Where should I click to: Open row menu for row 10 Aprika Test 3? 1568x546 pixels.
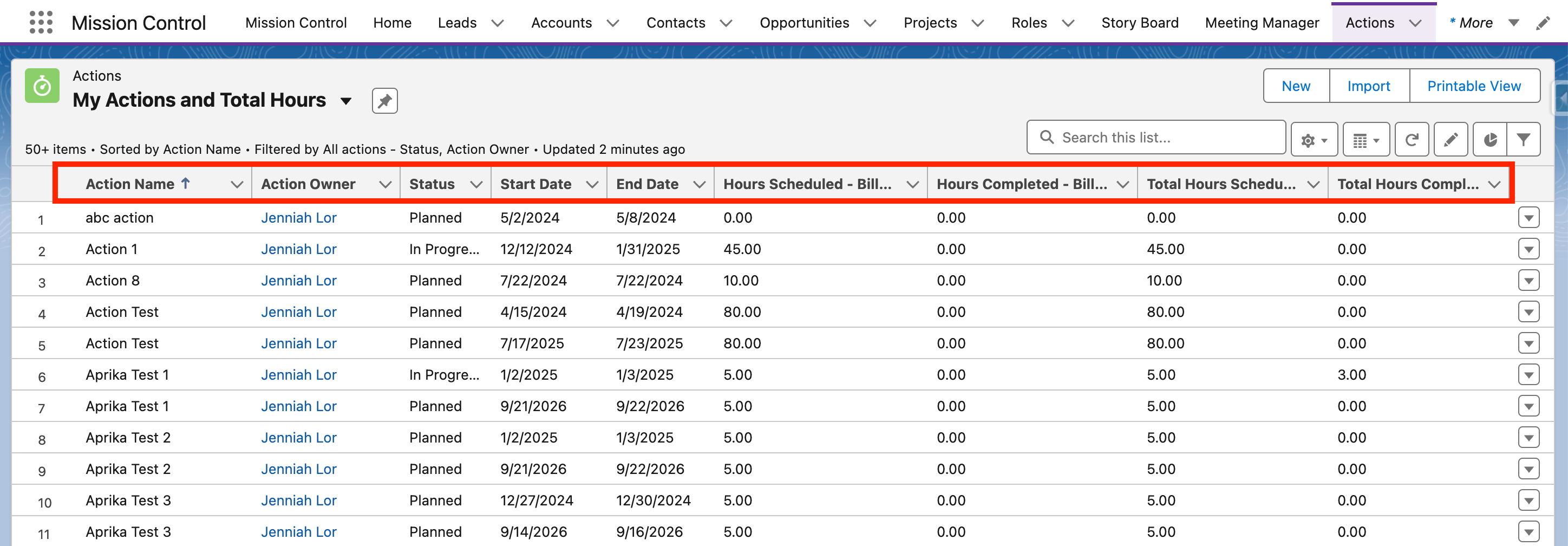(x=1528, y=500)
